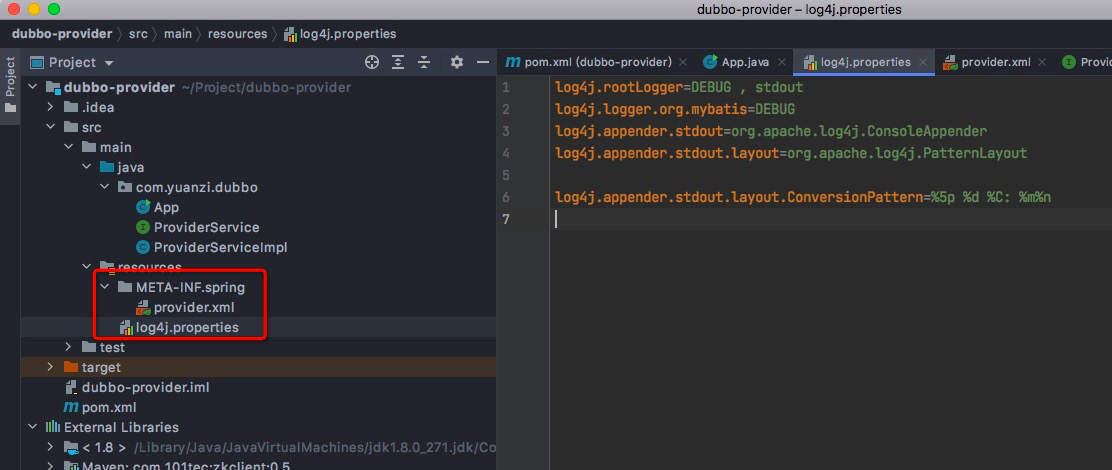The image size is (1112, 470).
Task: Collapse the main folder
Action: click(x=68, y=147)
